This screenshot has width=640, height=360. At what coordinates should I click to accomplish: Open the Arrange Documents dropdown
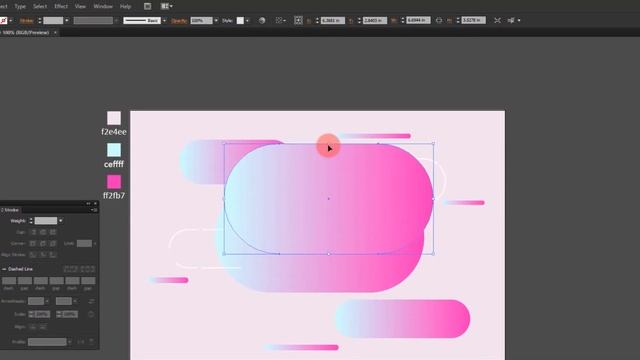pos(167,6)
